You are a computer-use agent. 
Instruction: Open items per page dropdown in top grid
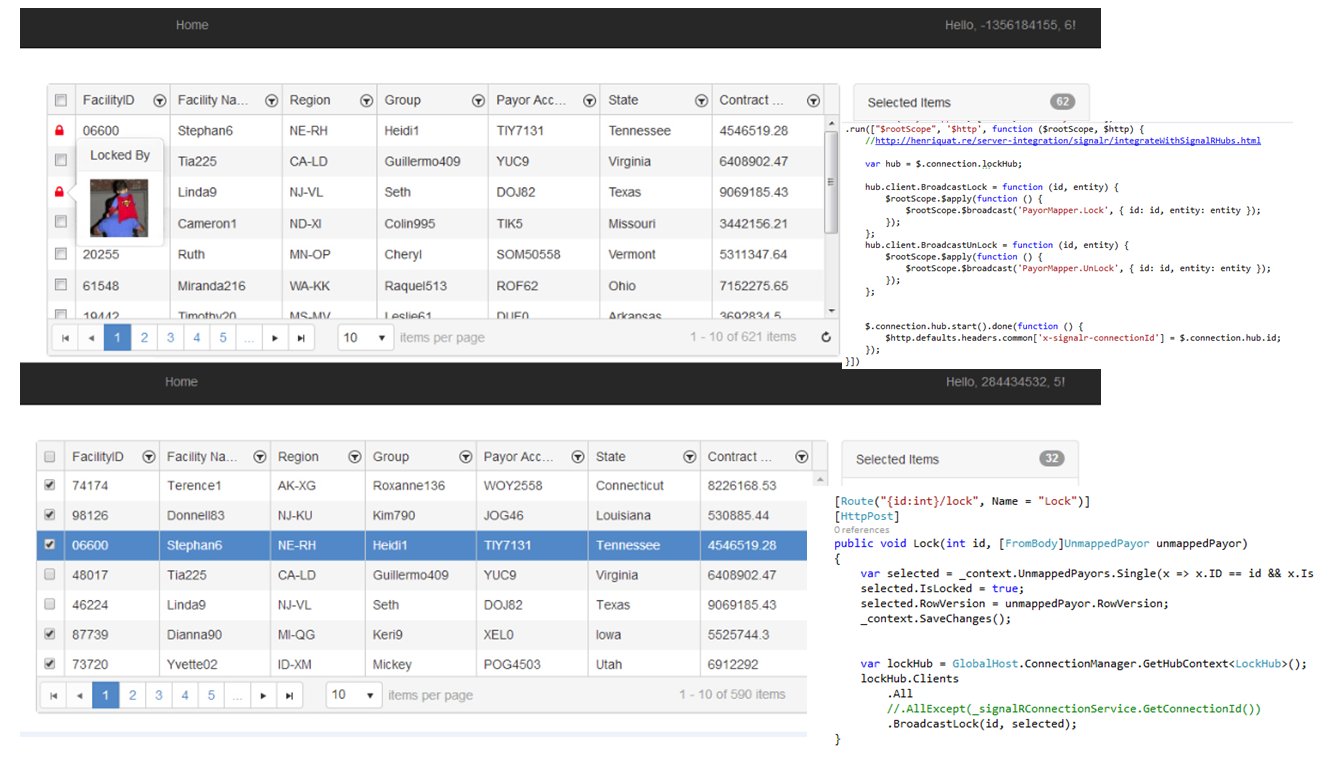[x=365, y=338]
